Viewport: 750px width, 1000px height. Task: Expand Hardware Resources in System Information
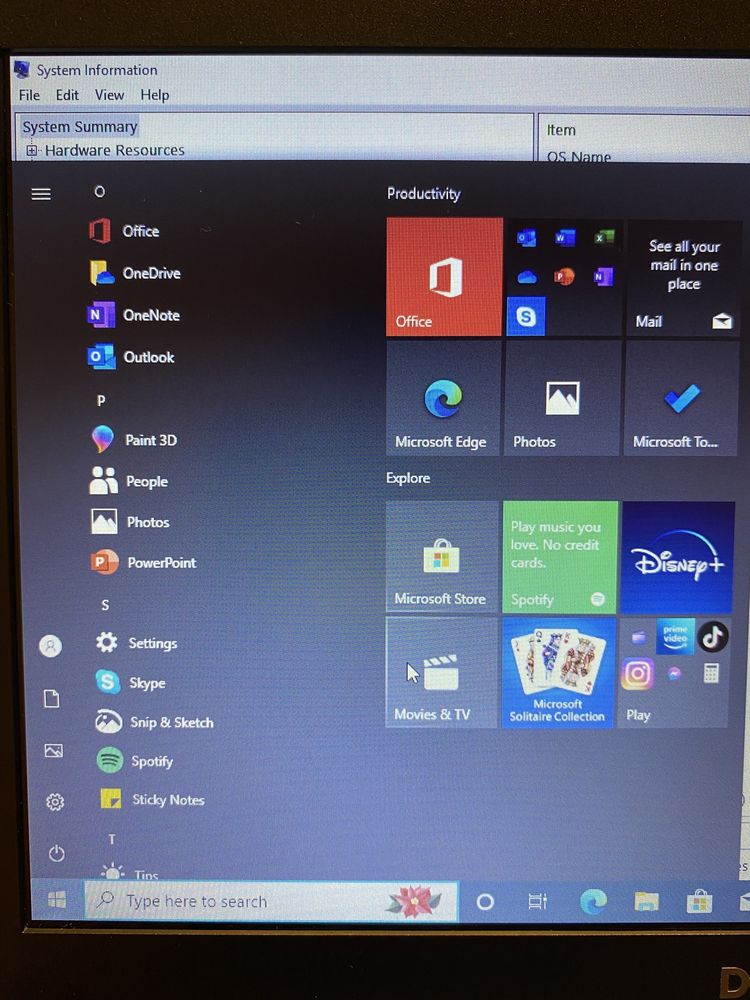(x=31, y=151)
